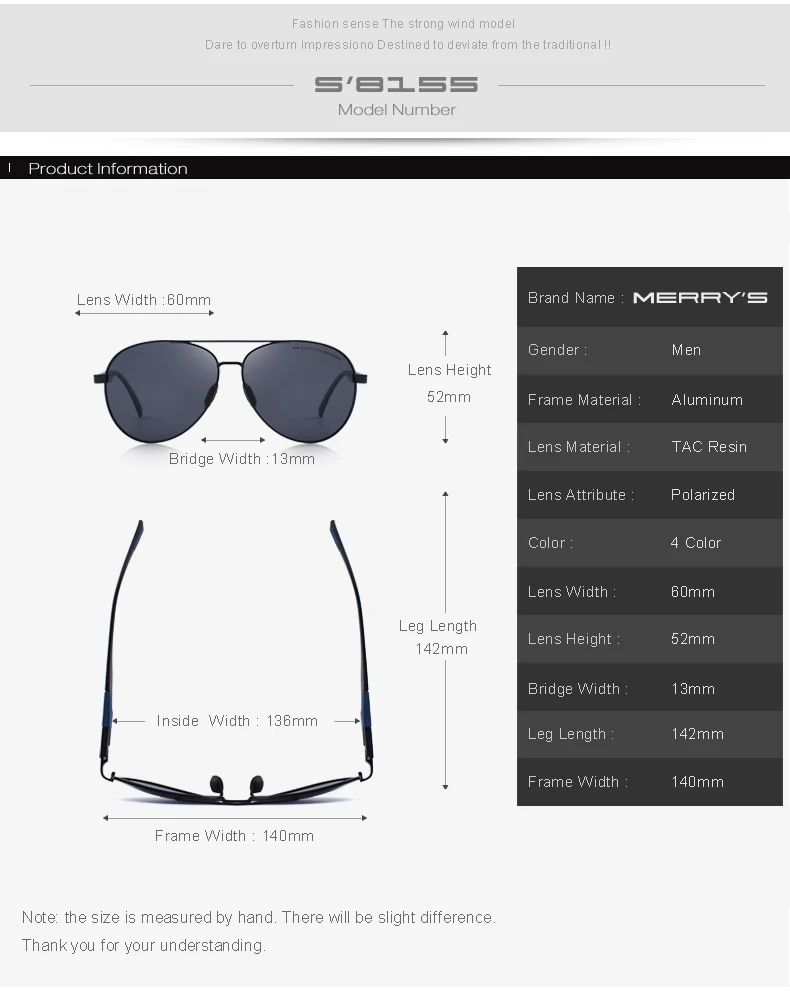Click the '13mm' value in the table
This screenshot has width=790, height=992.
(693, 689)
